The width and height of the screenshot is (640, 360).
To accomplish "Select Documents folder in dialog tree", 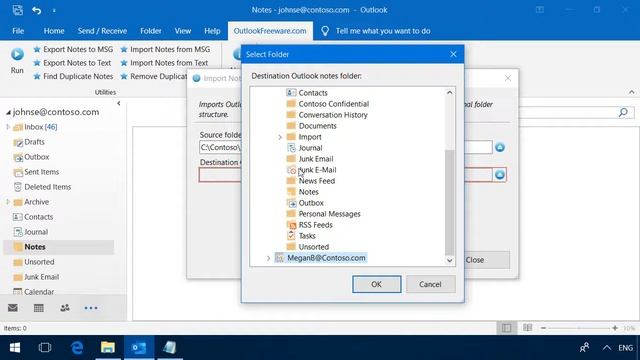I will tap(311, 126).
